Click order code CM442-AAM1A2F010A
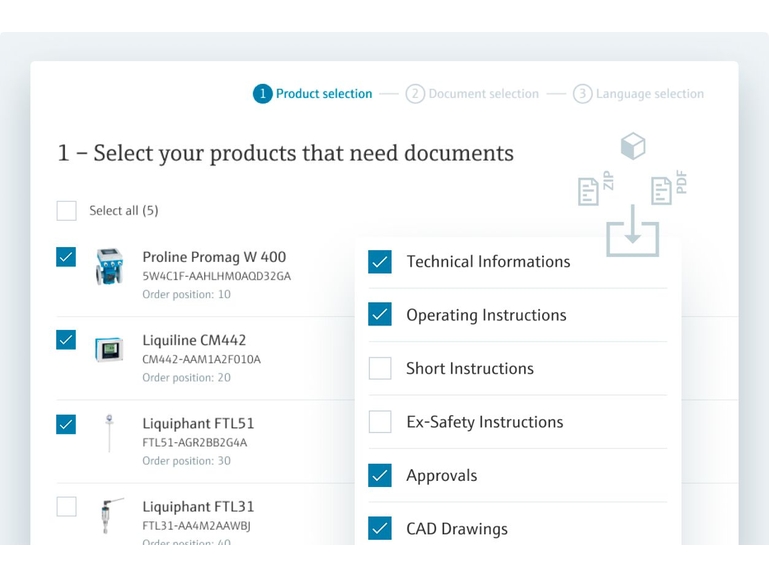The width and height of the screenshot is (769, 577). [202, 359]
